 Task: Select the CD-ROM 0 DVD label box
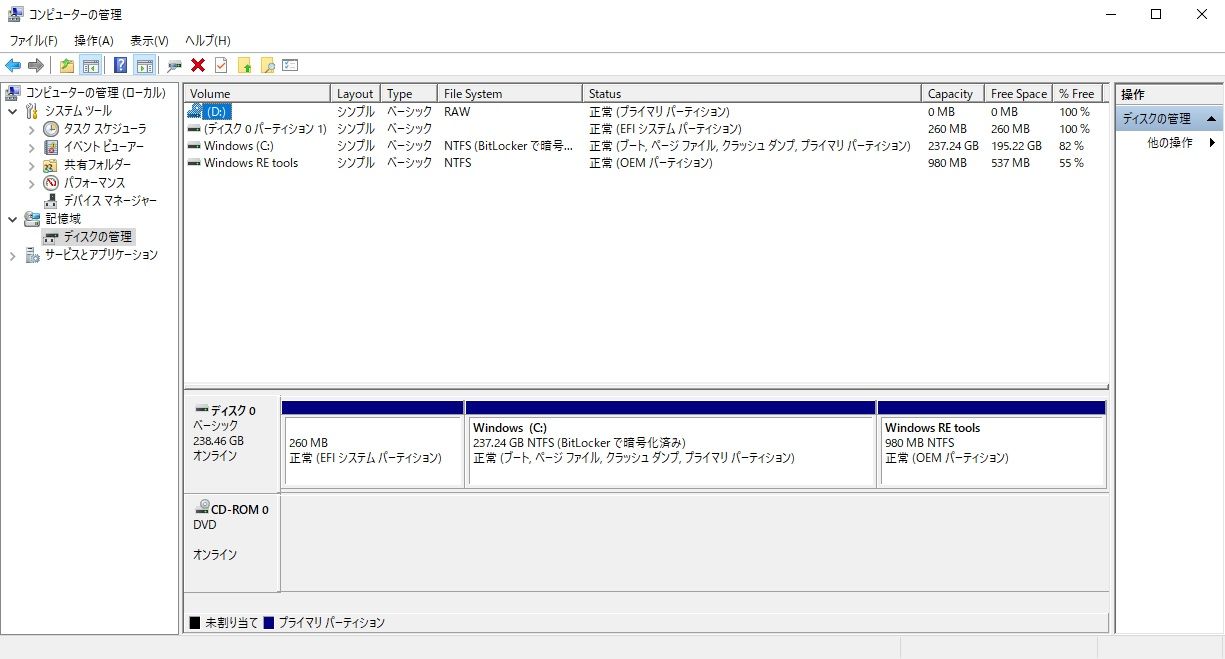(x=232, y=542)
